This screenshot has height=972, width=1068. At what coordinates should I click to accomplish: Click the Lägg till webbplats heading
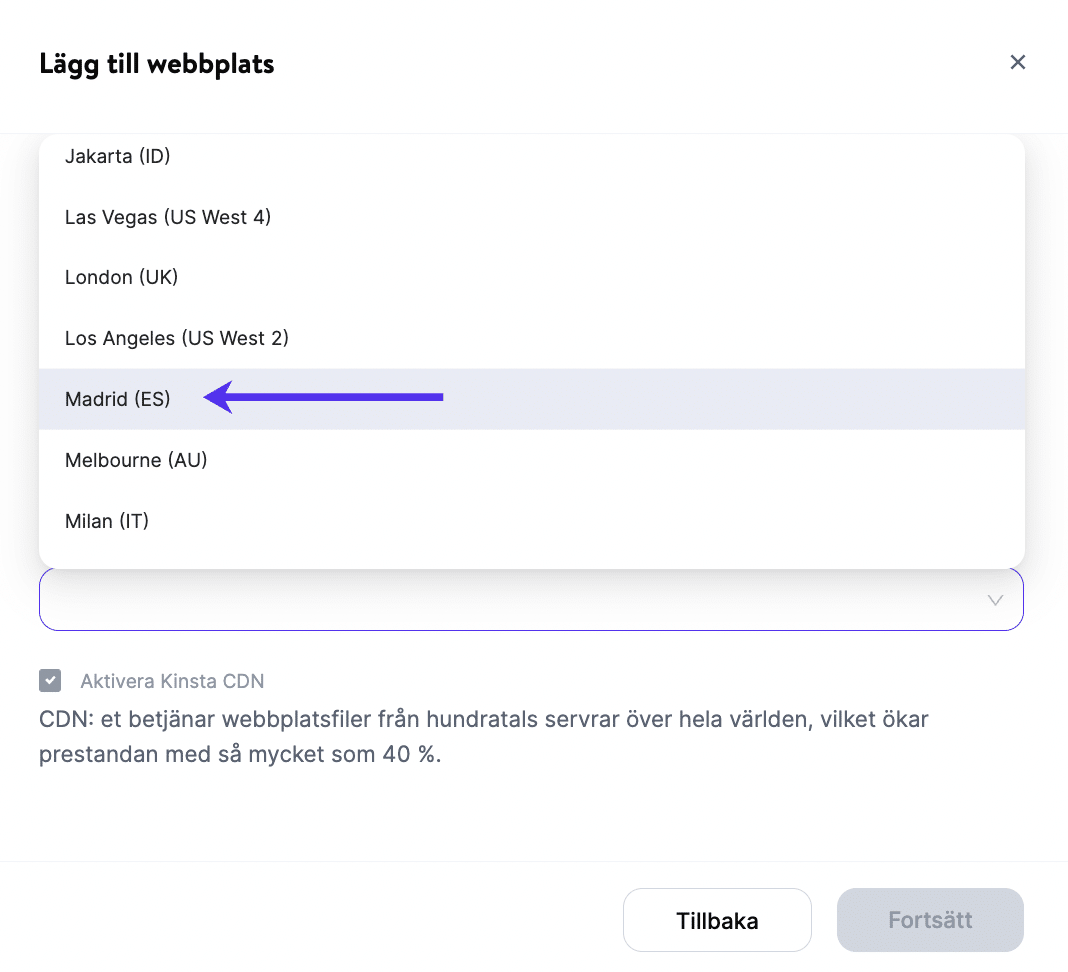pyautogui.click(x=157, y=64)
